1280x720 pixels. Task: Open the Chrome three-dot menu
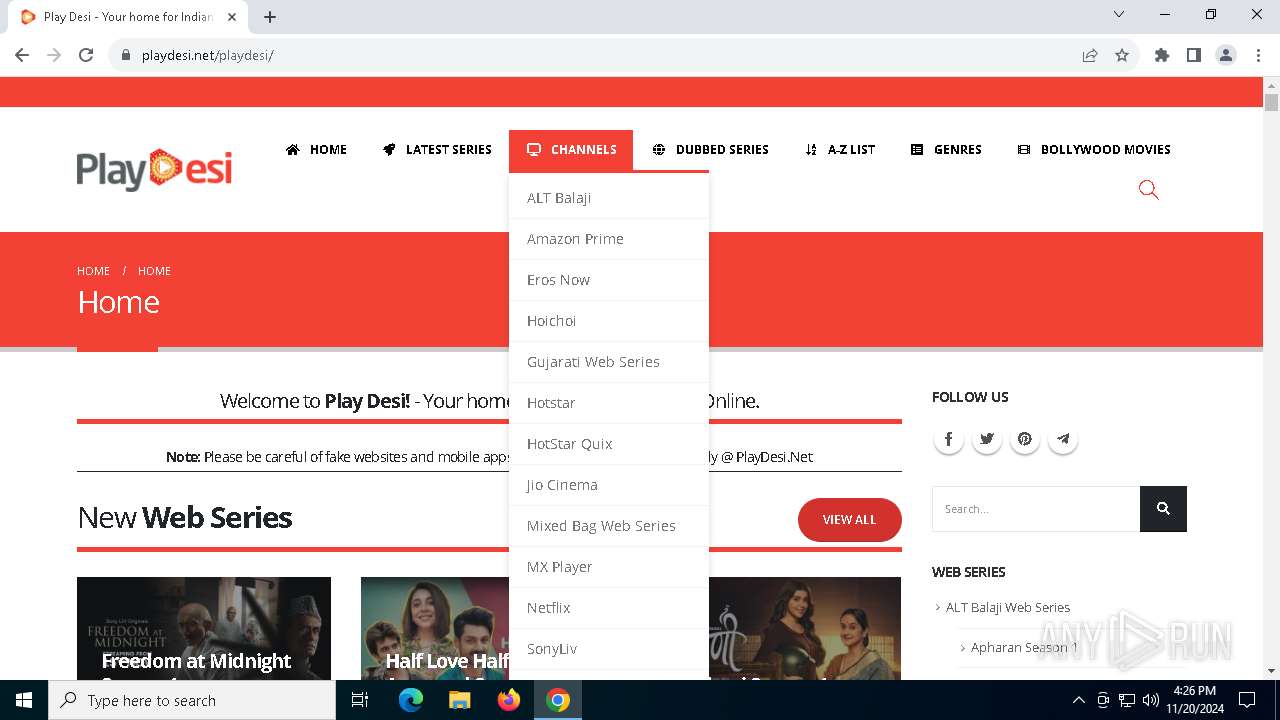pyautogui.click(x=1258, y=55)
